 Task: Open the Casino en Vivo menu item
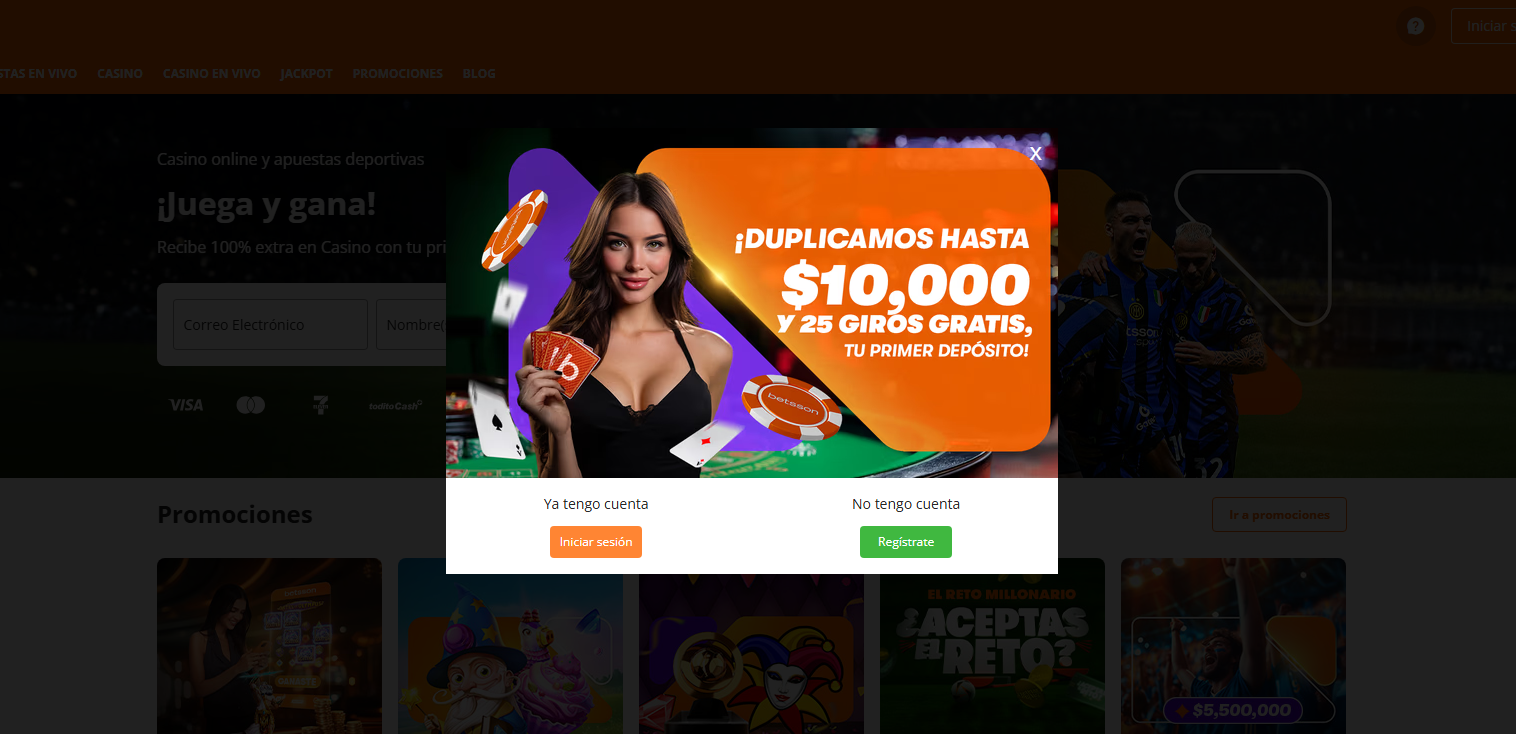[x=212, y=74]
